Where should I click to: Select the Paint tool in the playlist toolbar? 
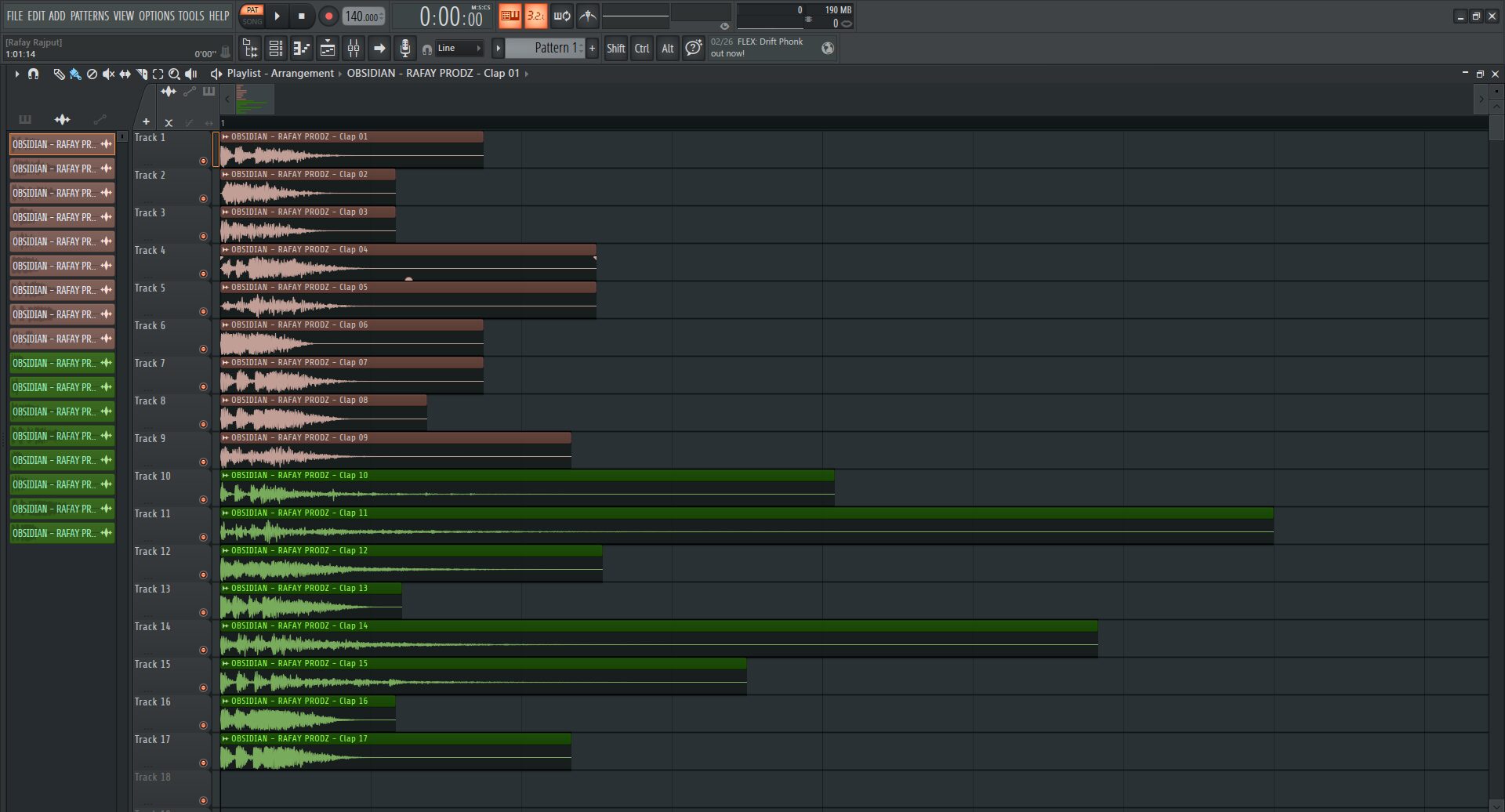[x=75, y=74]
